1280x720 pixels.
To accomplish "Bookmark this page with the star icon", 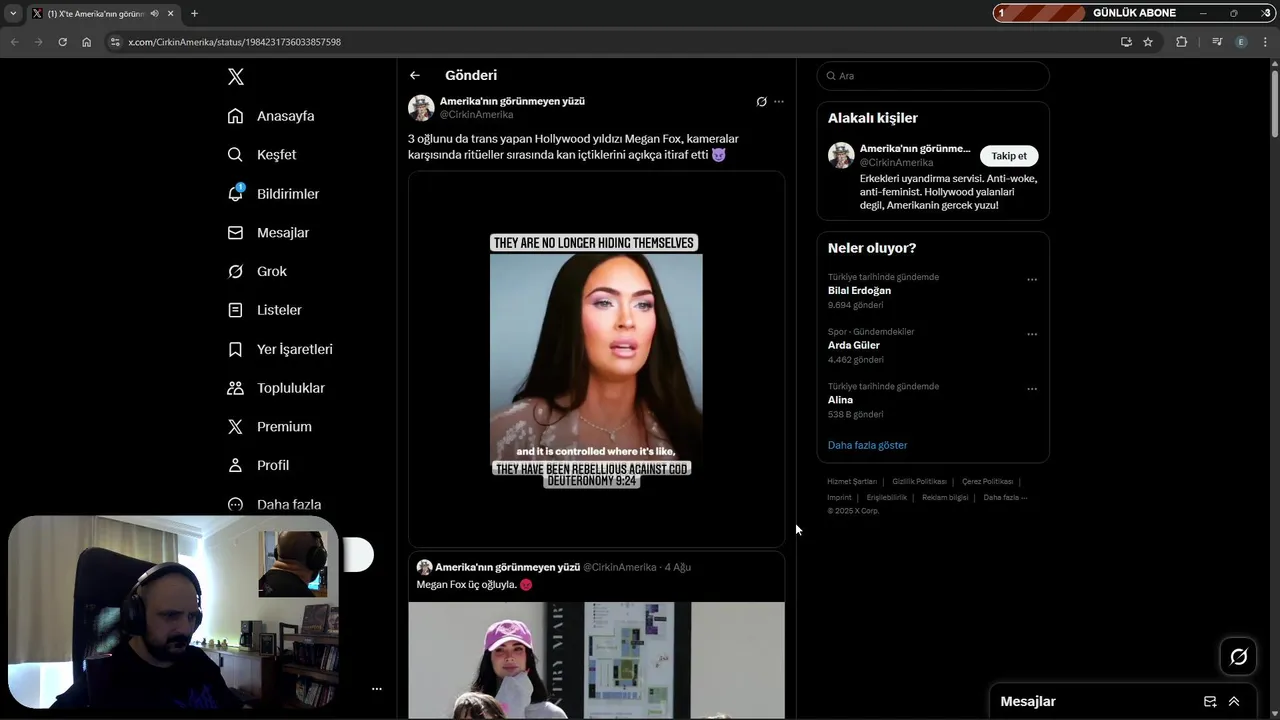I will coord(1148,42).
